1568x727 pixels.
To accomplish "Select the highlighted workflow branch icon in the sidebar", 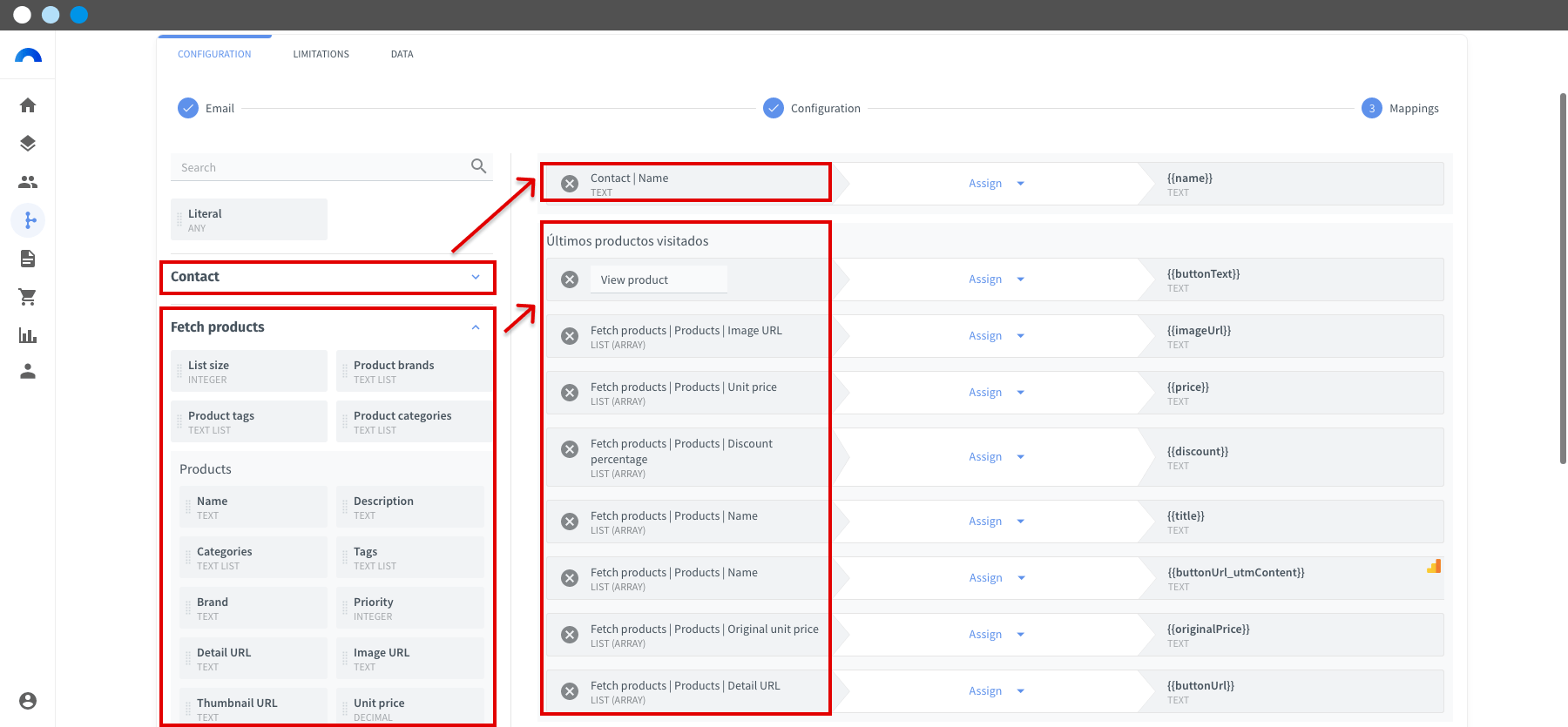I will click(x=28, y=220).
